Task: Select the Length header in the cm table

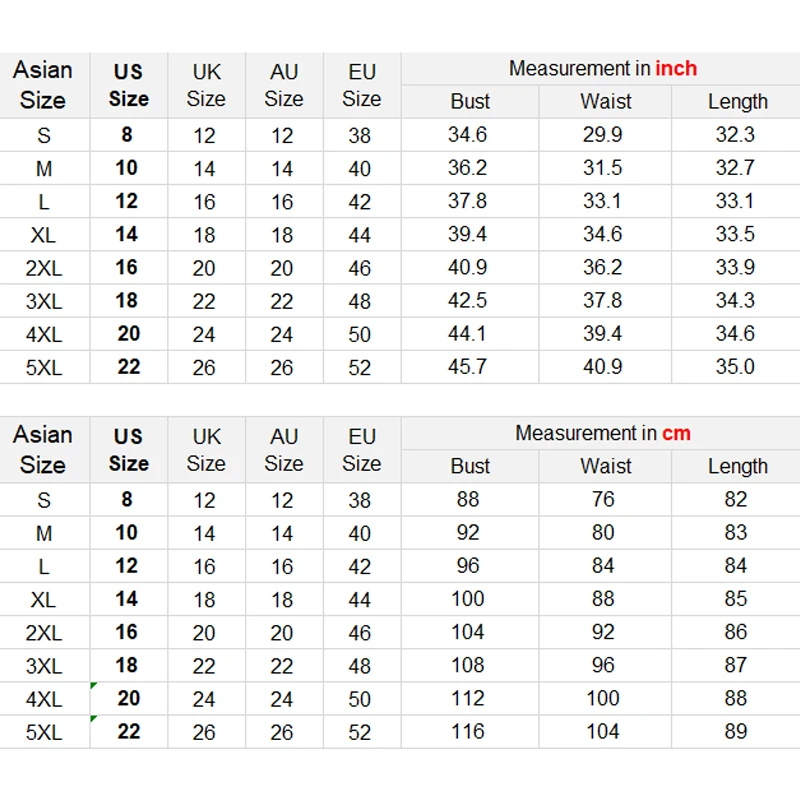Action: (738, 467)
